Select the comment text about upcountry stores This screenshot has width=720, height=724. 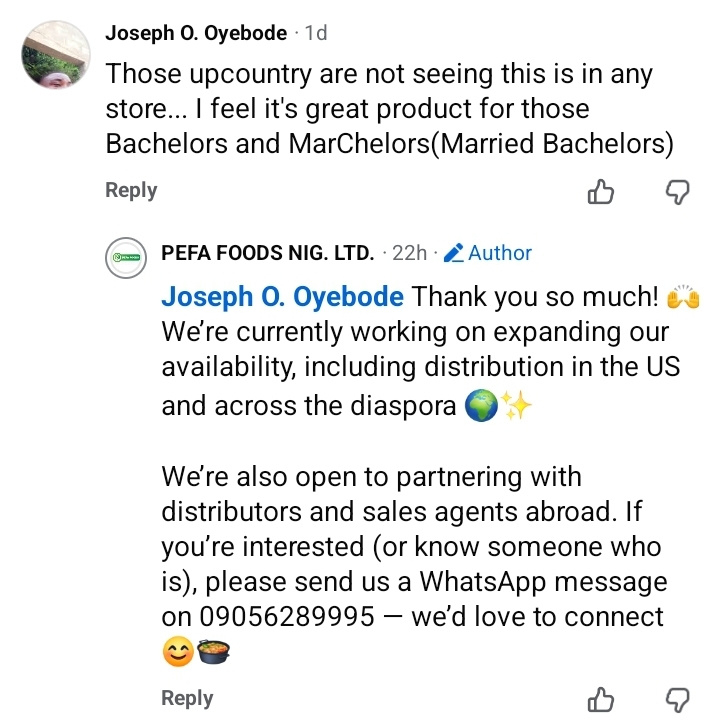point(389,108)
